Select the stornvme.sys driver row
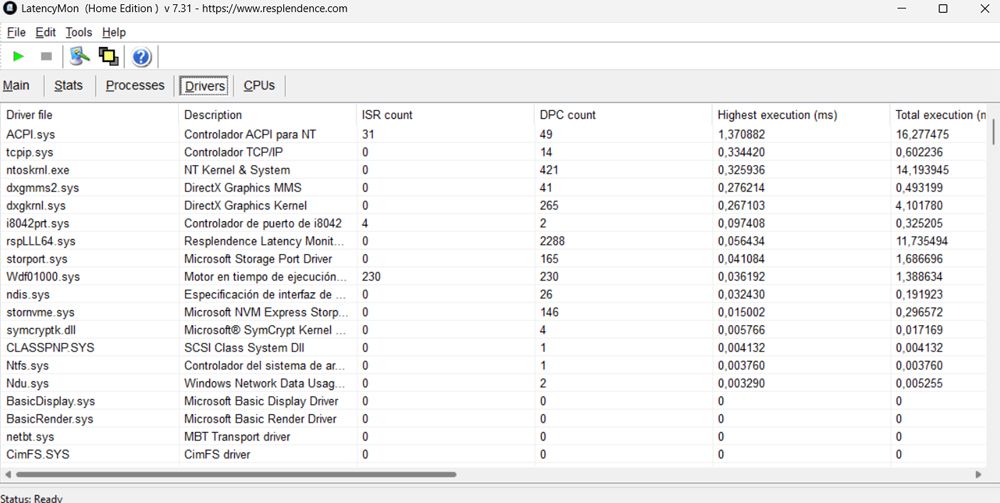Screen dimensions: 1000x503 tap(494, 312)
